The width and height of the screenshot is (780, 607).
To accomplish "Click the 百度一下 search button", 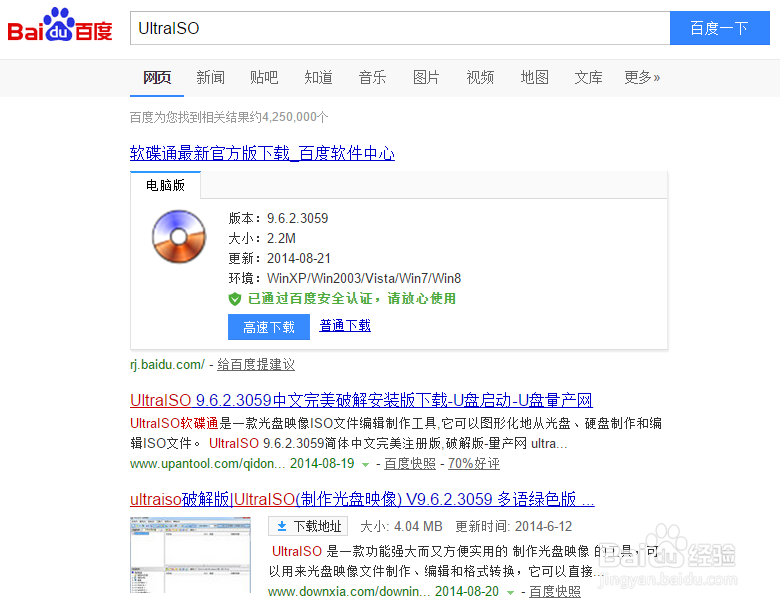I will [720, 28].
